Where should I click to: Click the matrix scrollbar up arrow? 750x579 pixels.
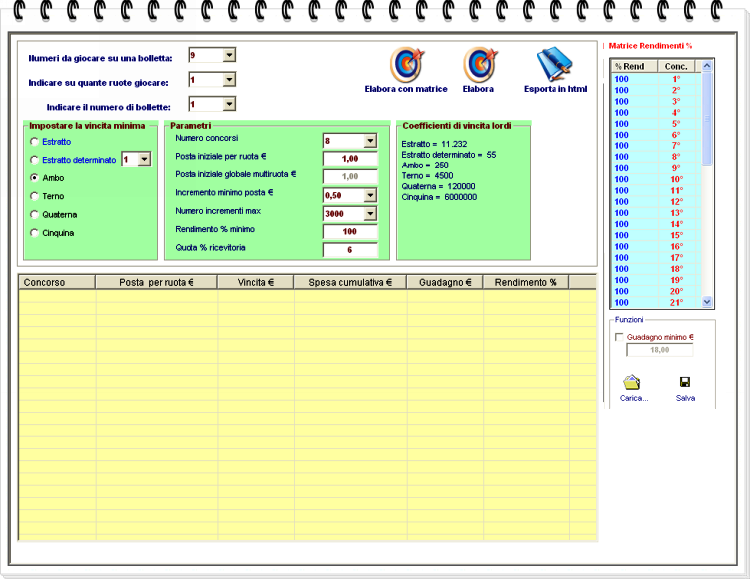(x=707, y=66)
